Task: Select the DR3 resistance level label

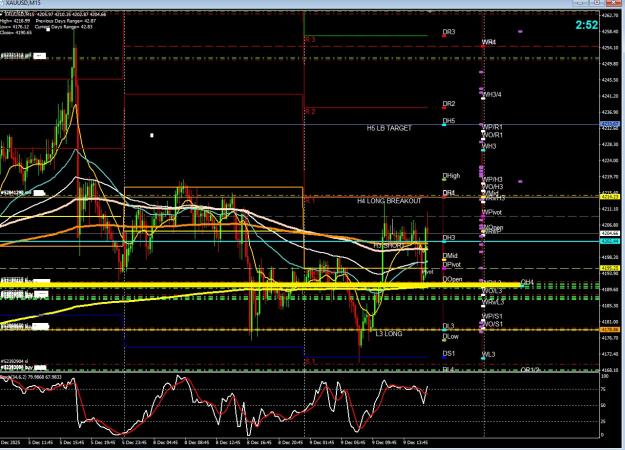Action: [449, 32]
